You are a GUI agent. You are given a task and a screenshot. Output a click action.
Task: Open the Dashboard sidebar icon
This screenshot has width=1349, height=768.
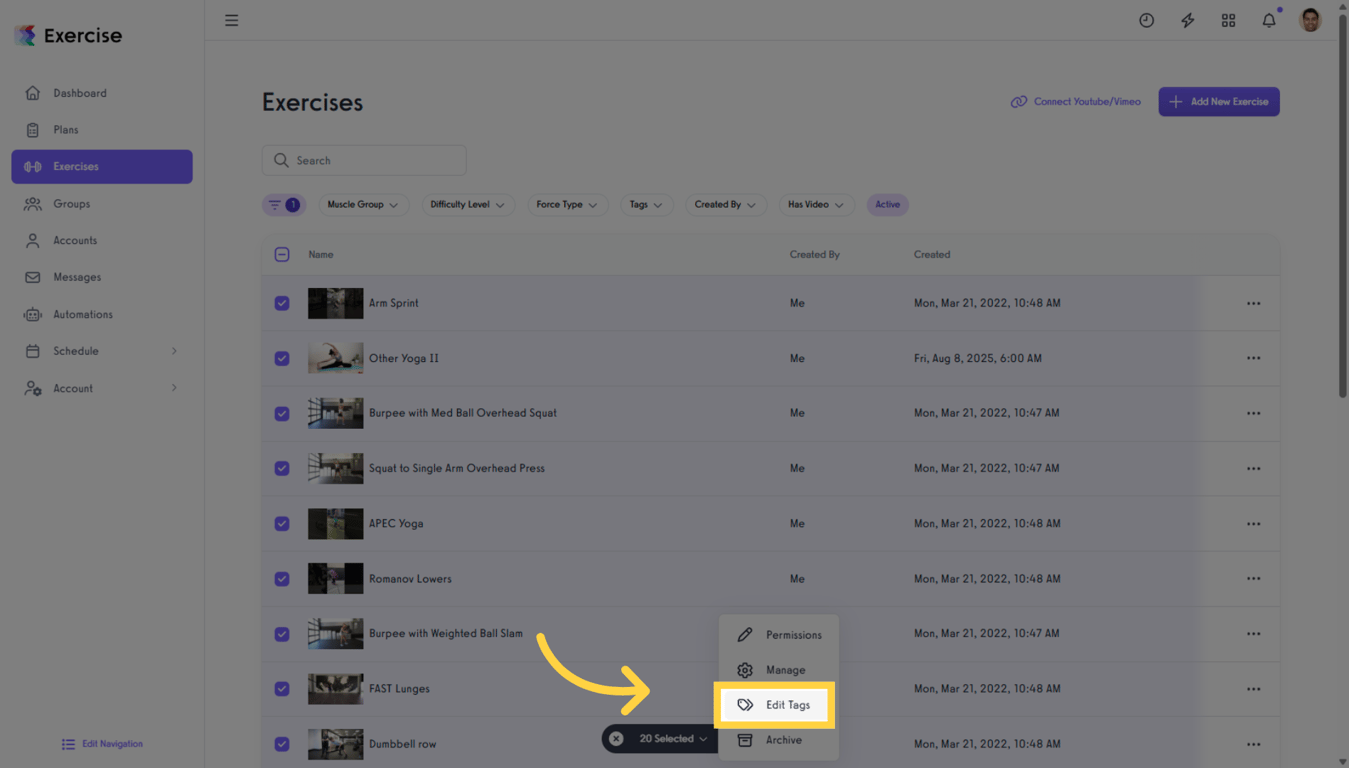tap(33, 92)
